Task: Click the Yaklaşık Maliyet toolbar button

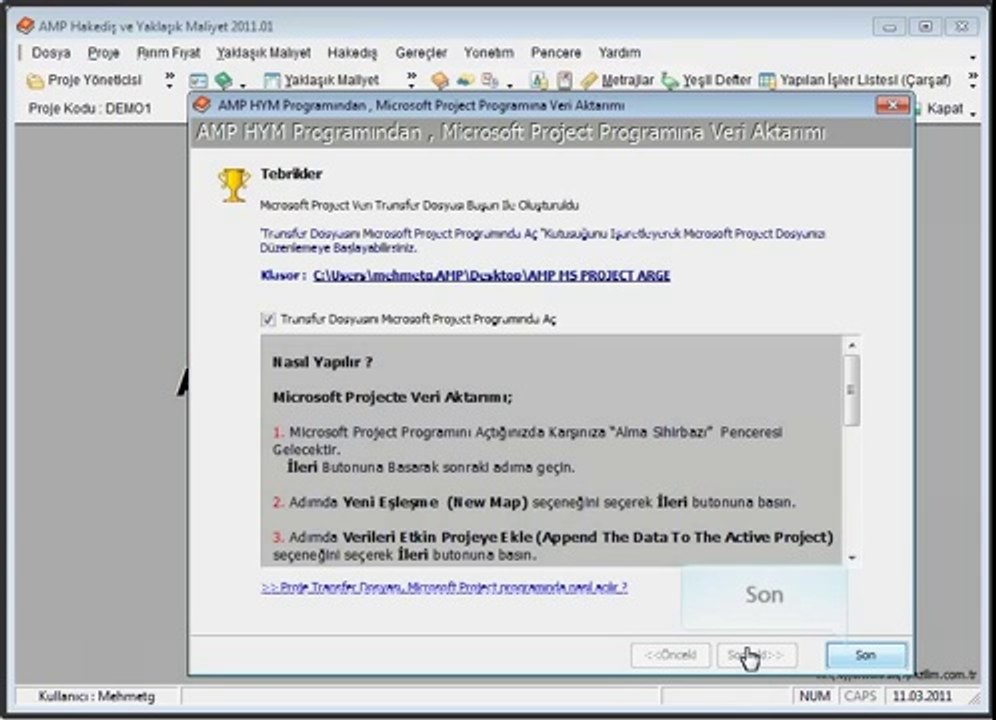Action: coord(321,80)
